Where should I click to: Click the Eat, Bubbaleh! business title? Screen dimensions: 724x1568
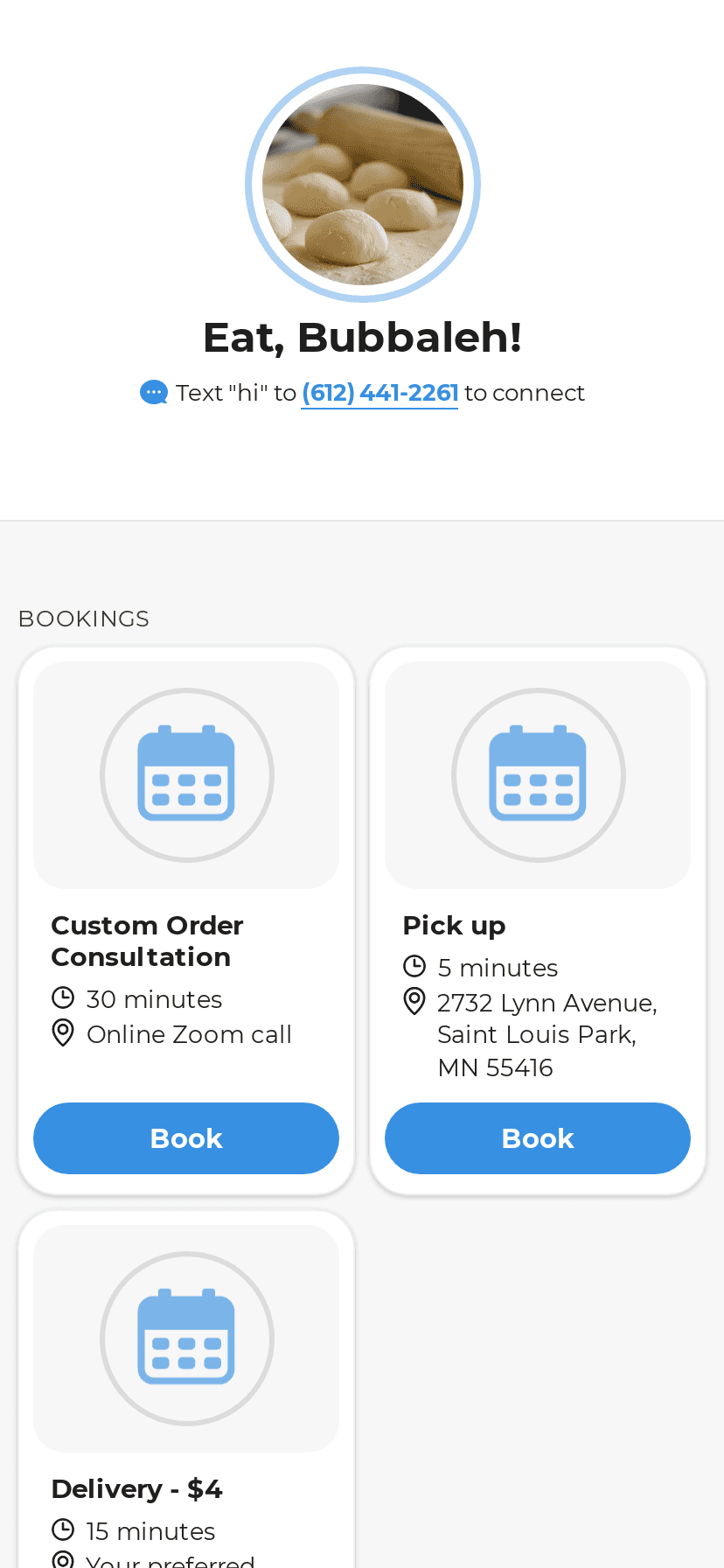pos(362,338)
